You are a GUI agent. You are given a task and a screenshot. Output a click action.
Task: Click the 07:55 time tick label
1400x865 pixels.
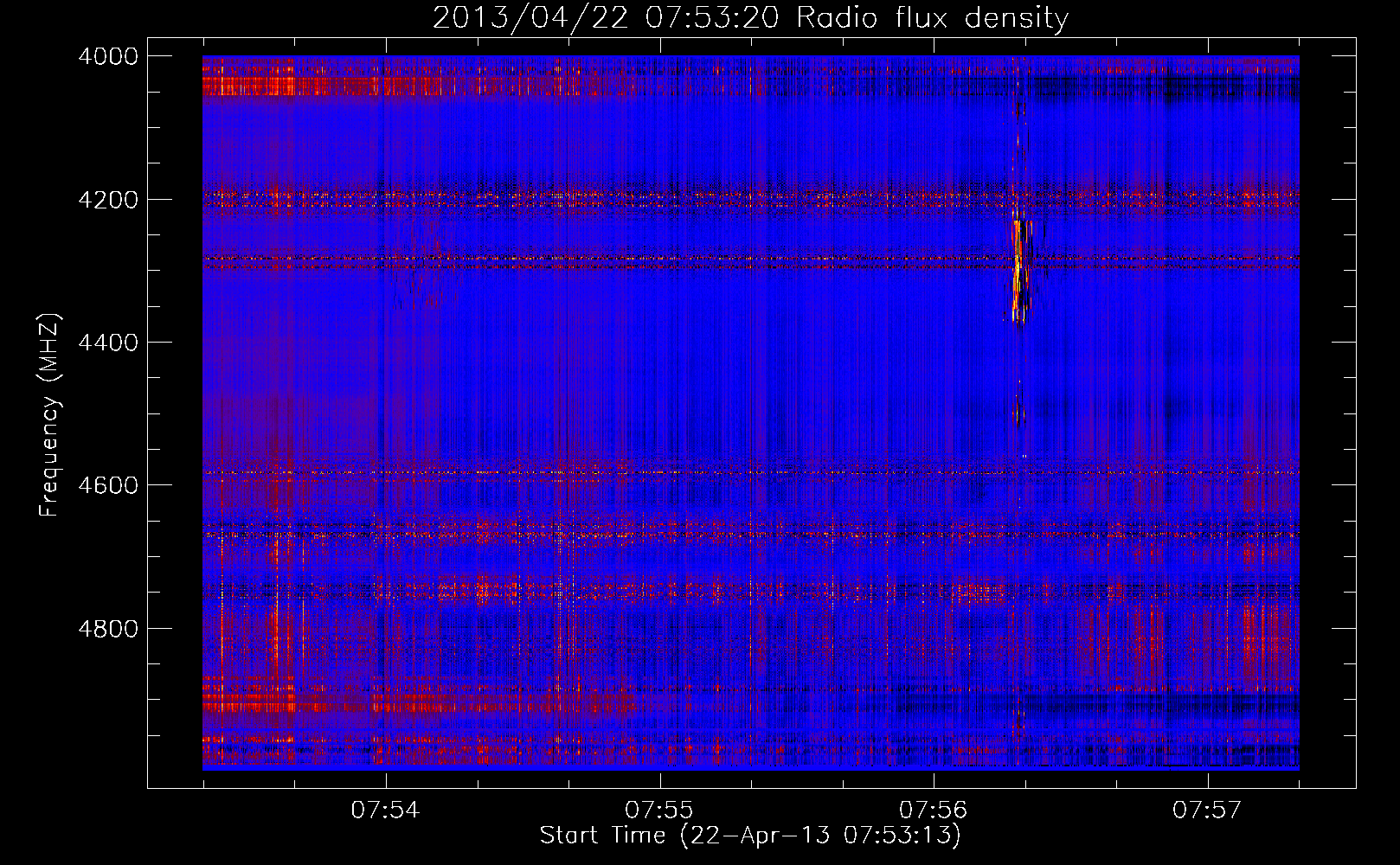[659, 811]
